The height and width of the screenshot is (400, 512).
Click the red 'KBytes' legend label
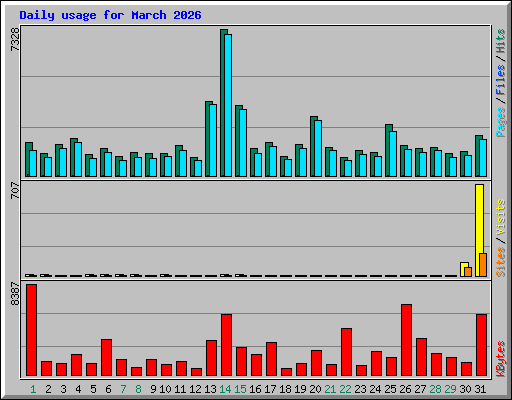click(501, 359)
